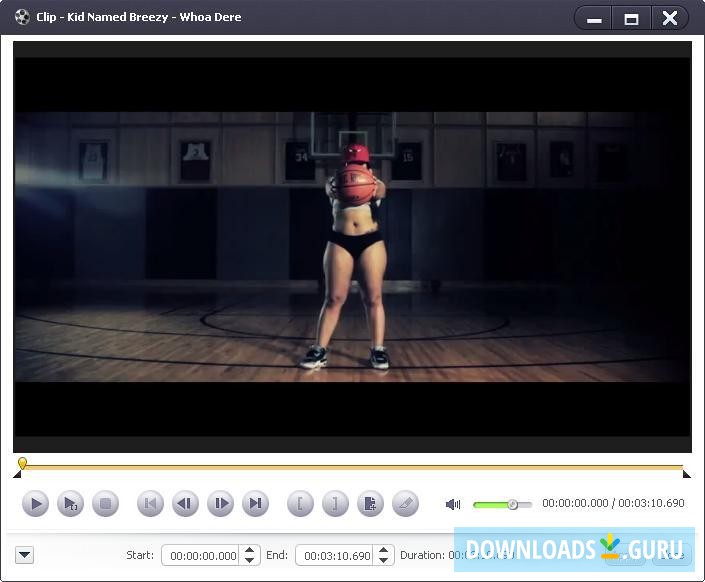Click the Play Segment button

[70, 503]
